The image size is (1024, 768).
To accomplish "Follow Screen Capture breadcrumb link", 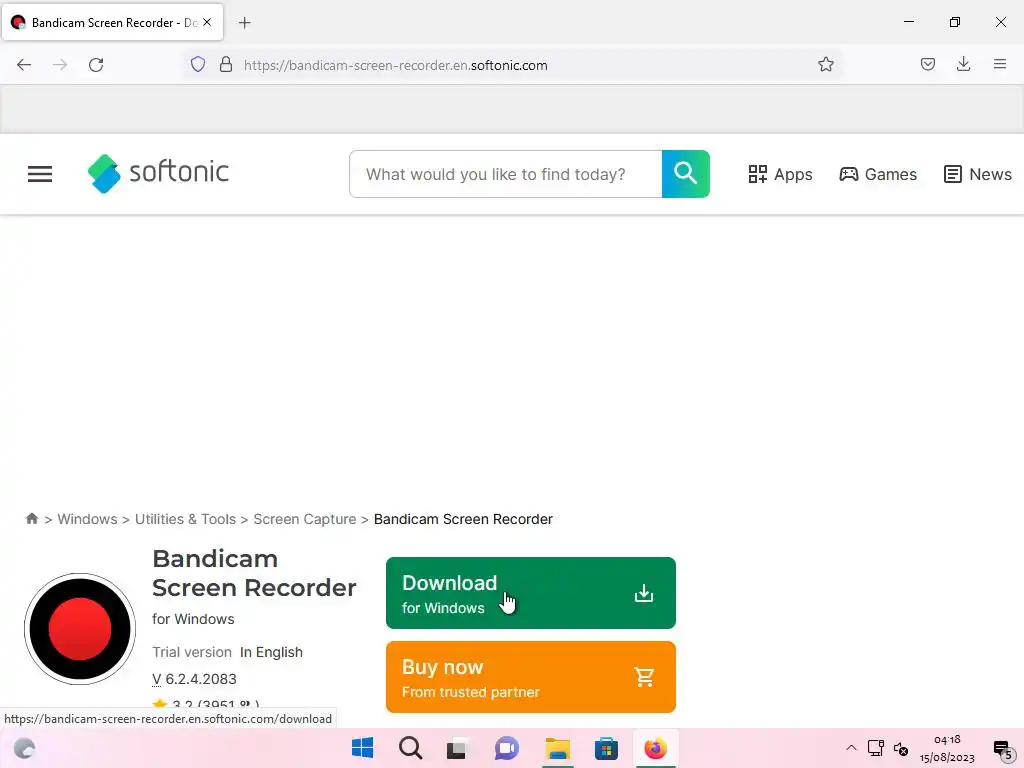I will [305, 519].
